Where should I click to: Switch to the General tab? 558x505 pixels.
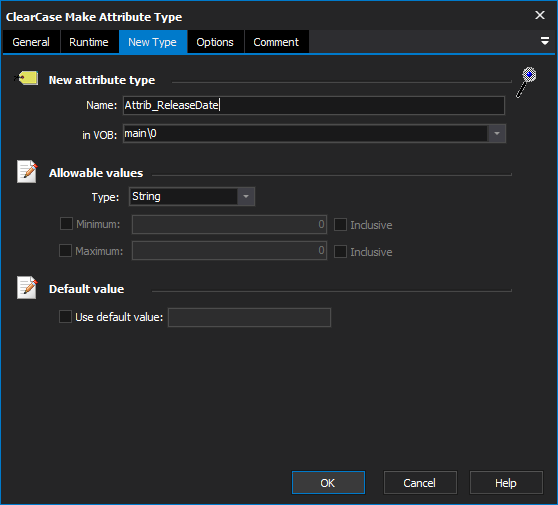point(31,42)
